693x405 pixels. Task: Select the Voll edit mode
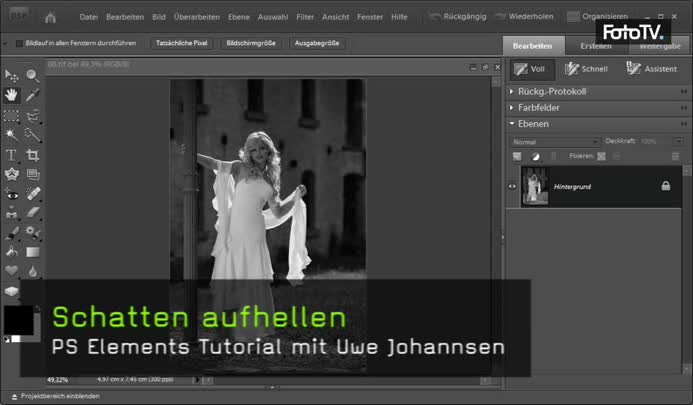[532, 69]
